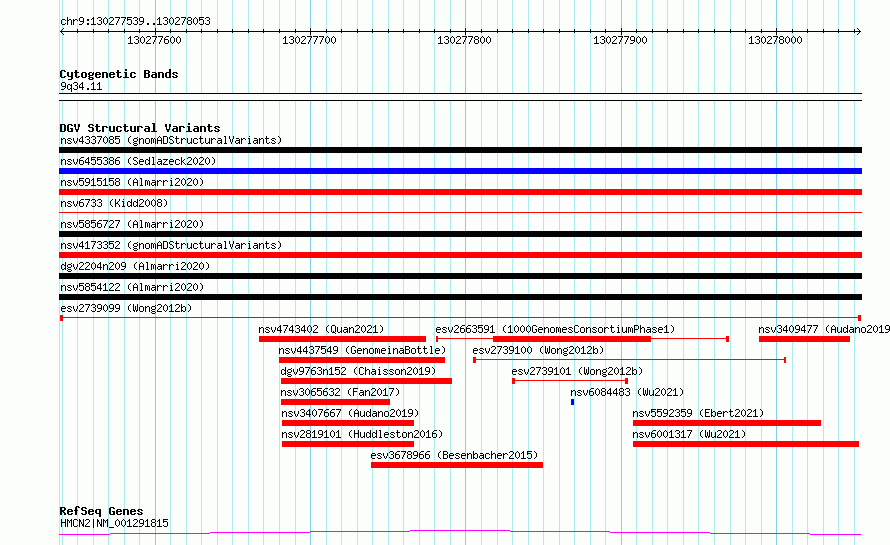Select the blue nsv6455386 Sedlazeck2020 bar
Viewport: 890px width, 545px height.
click(460, 171)
